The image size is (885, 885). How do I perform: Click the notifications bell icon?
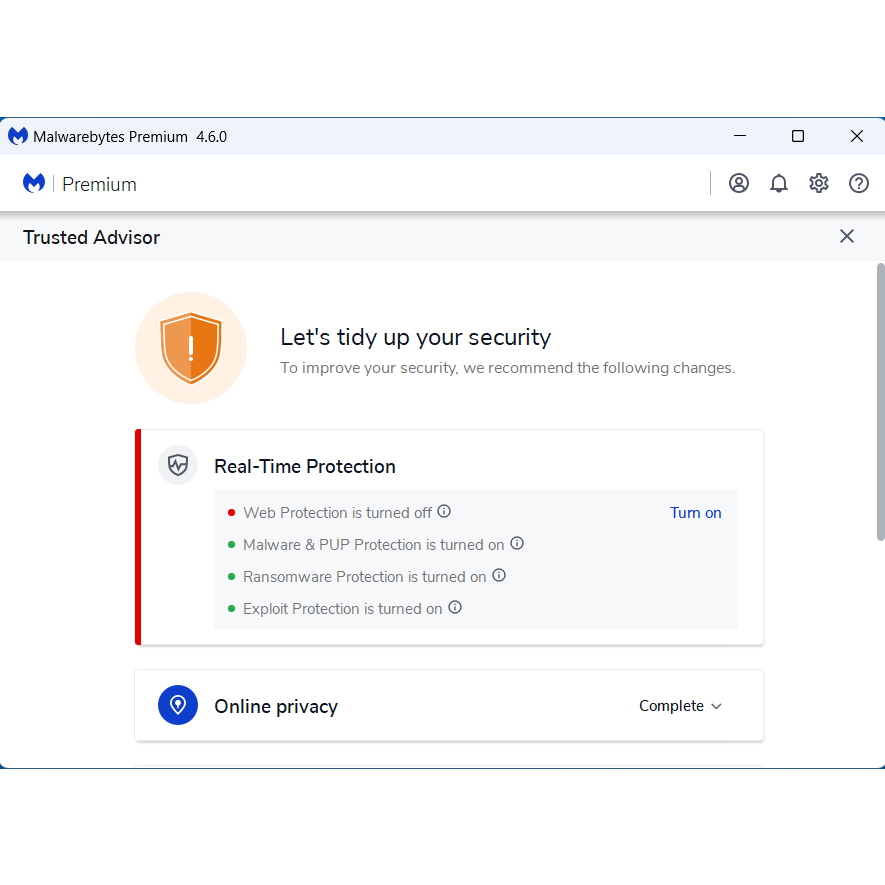pos(779,183)
